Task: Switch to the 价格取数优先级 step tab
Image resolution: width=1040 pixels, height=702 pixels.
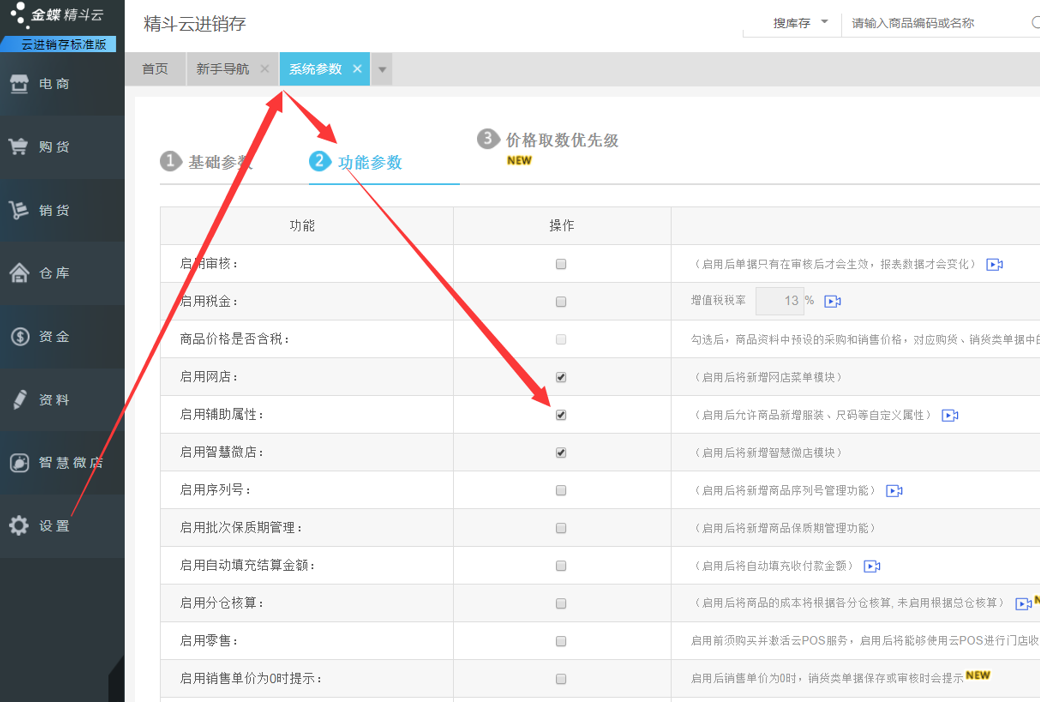Action: (548, 140)
